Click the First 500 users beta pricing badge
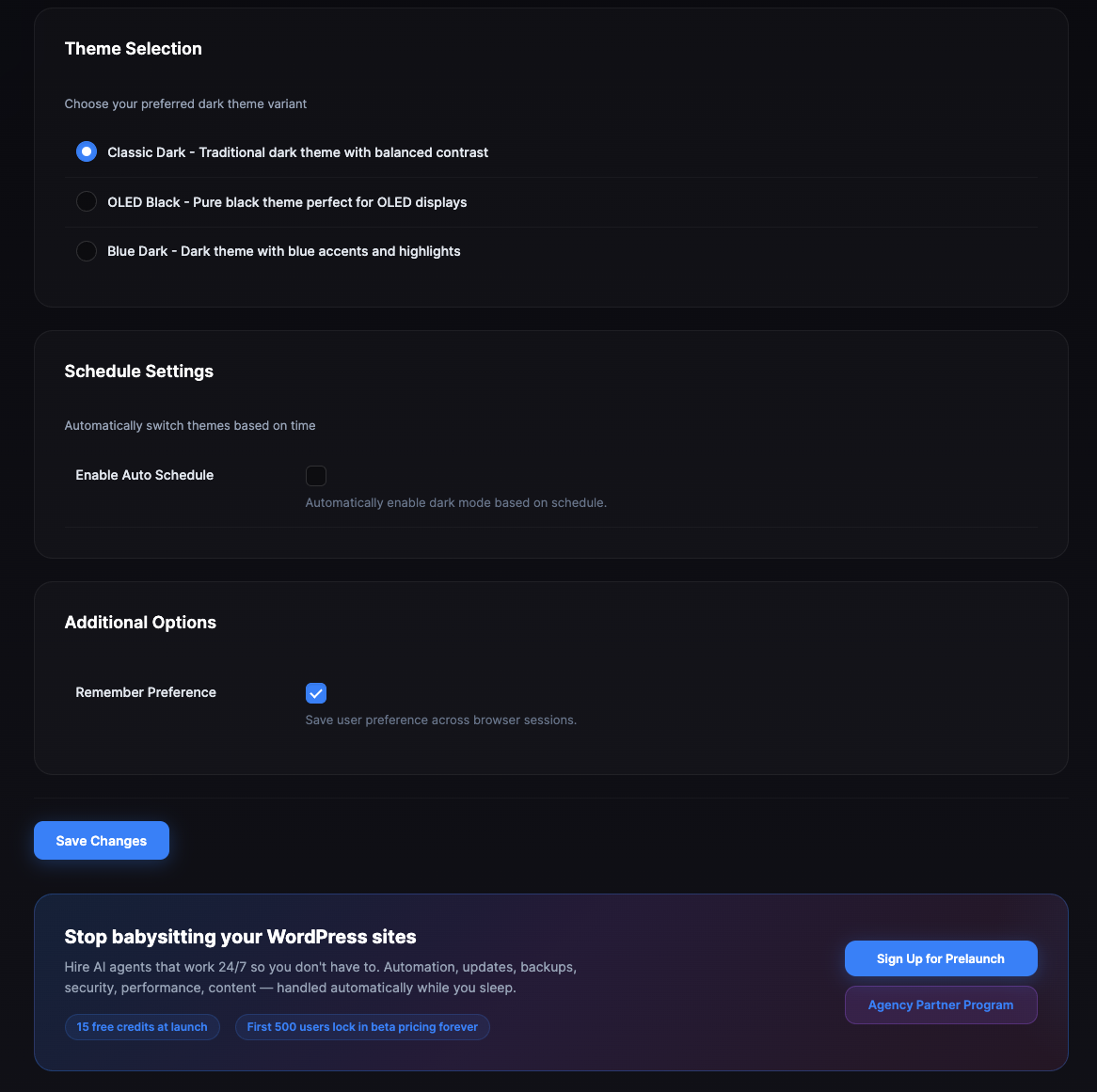 click(x=362, y=1027)
